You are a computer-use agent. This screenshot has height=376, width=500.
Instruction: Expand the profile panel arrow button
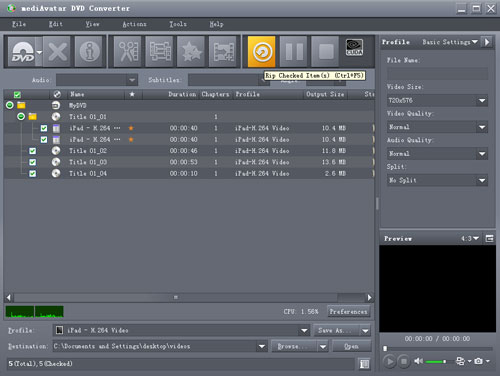[487, 42]
